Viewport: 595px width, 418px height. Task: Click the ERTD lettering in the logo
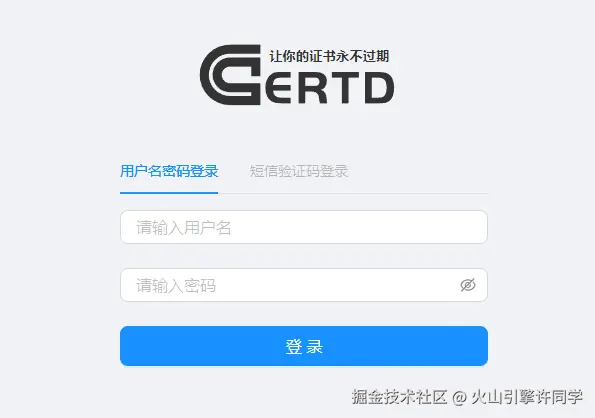click(x=329, y=88)
